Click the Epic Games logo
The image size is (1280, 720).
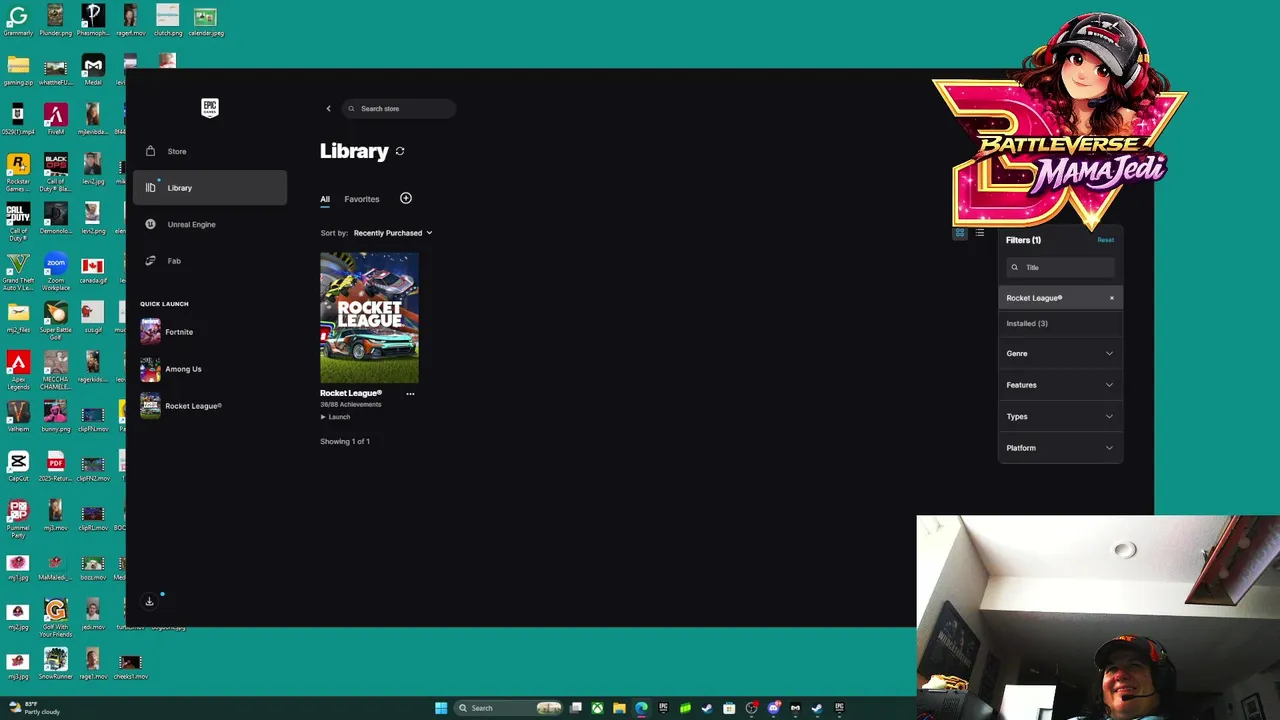pyautogui.click(x=210, y=108)
